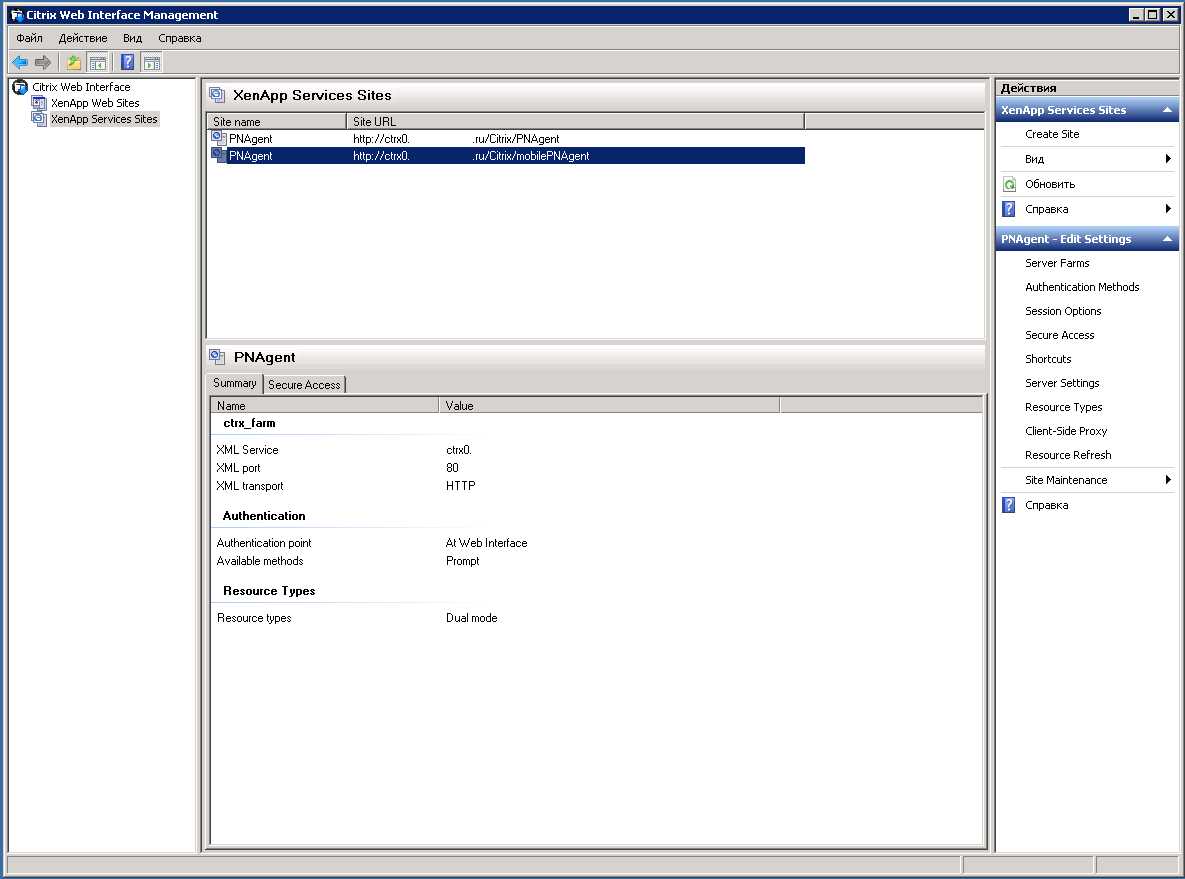The image size is (1185, 879).
Task: Click the Name column header in Summary
Action: click(325, 406)
